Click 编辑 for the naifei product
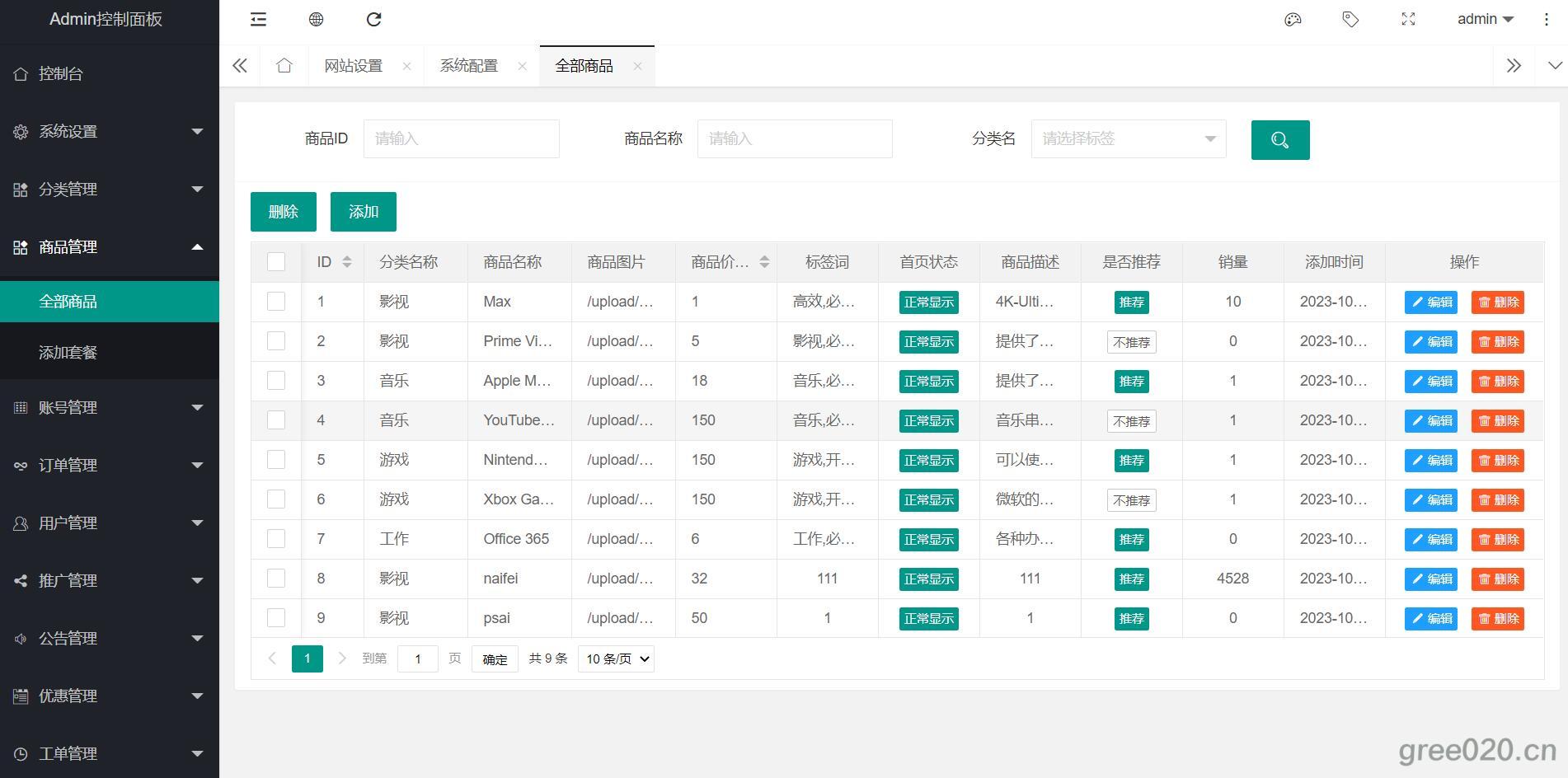 (1431, 579)
